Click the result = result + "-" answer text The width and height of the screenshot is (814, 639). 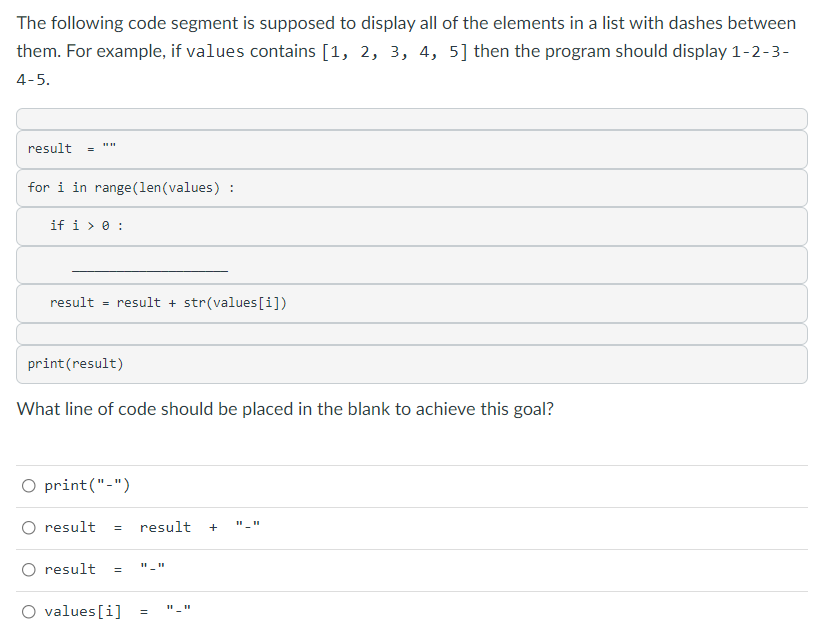[152, 527]
